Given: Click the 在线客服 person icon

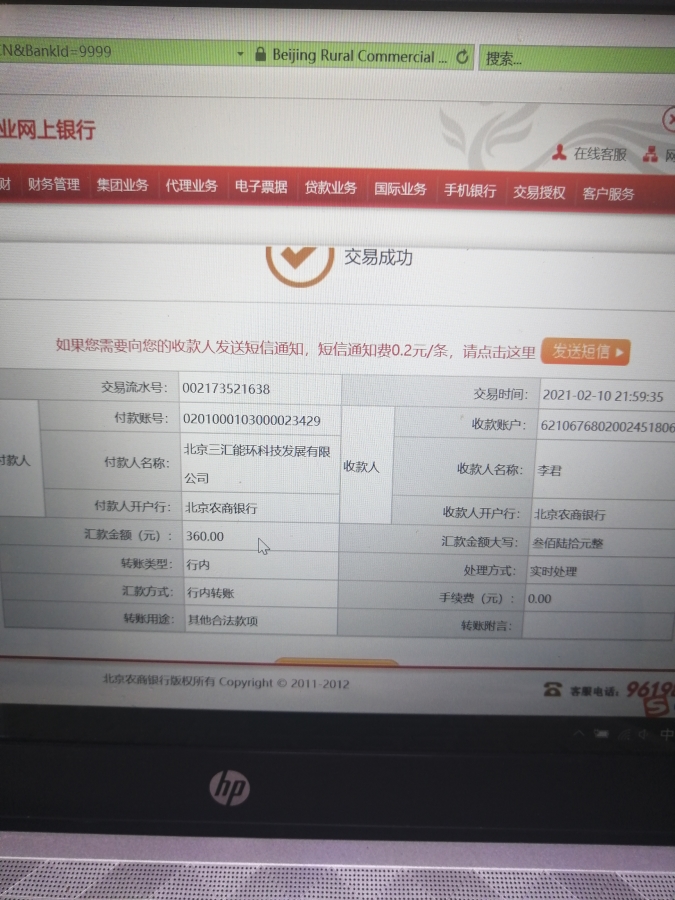Looking at the screenshot, I should [x=560, y=152].
